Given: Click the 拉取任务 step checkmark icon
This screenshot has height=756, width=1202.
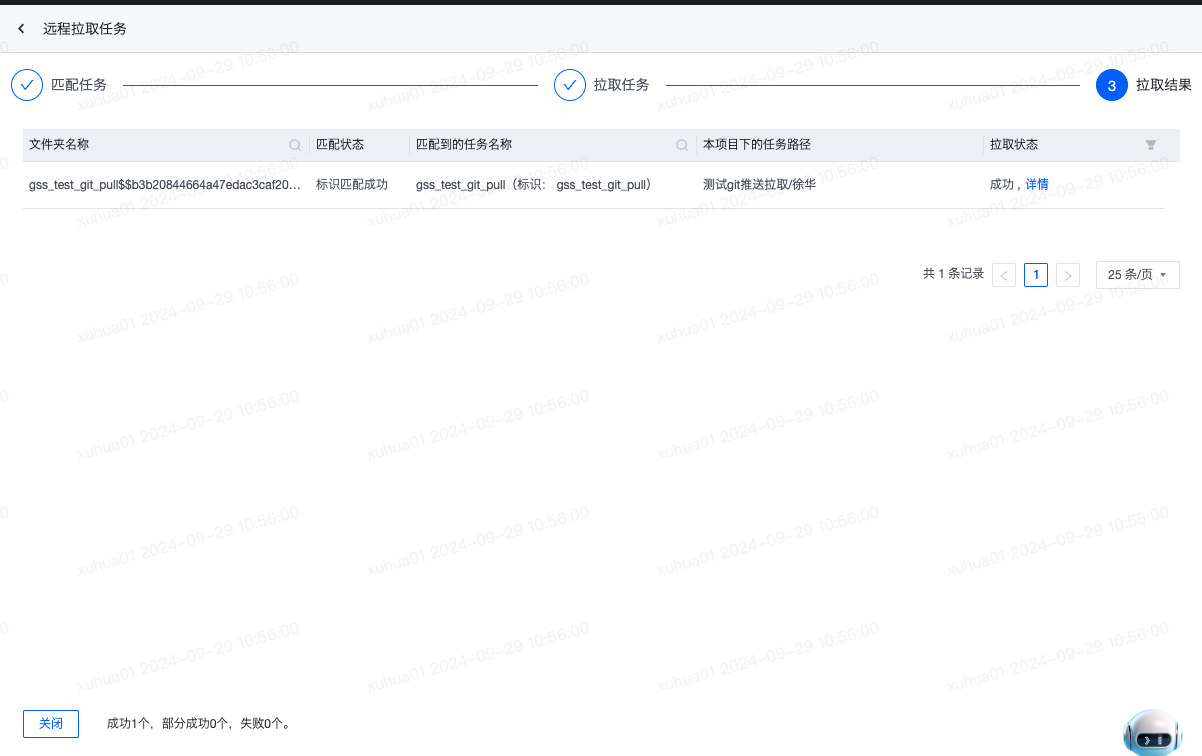Looking at the screenshot, I should [x=569, y=85].
